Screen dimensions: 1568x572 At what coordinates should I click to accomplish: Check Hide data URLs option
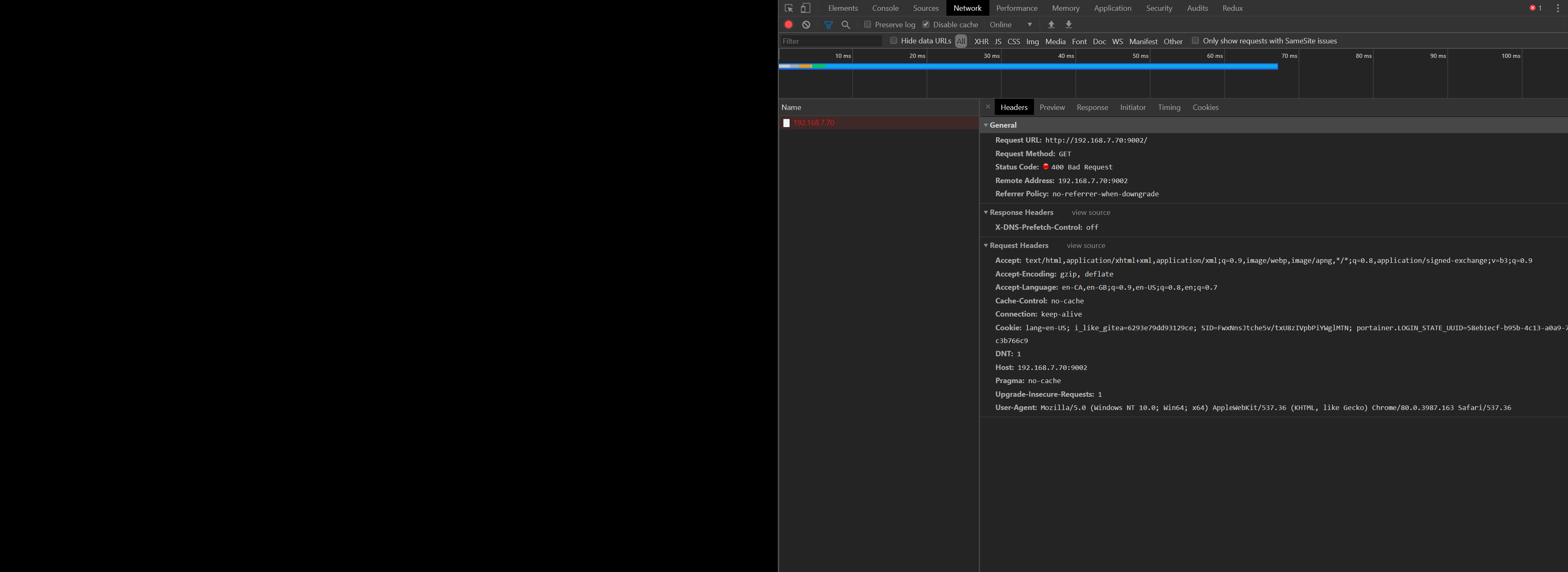point(894,41)
